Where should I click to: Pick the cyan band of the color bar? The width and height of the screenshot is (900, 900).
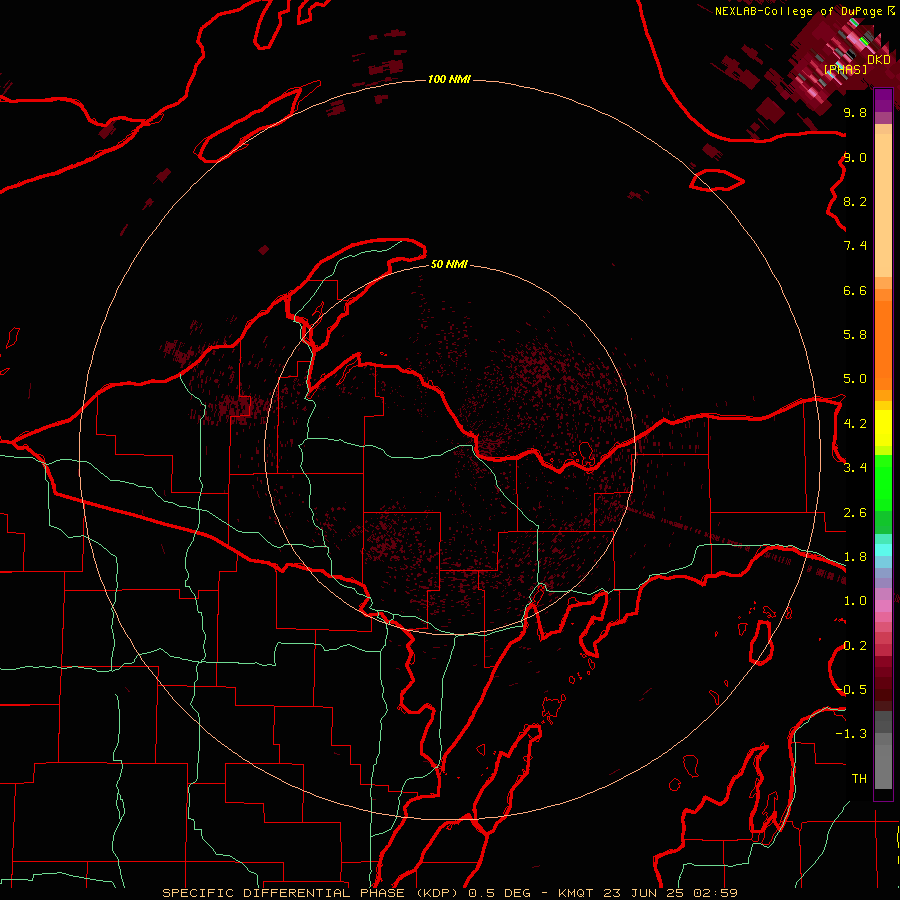[883, 550]
